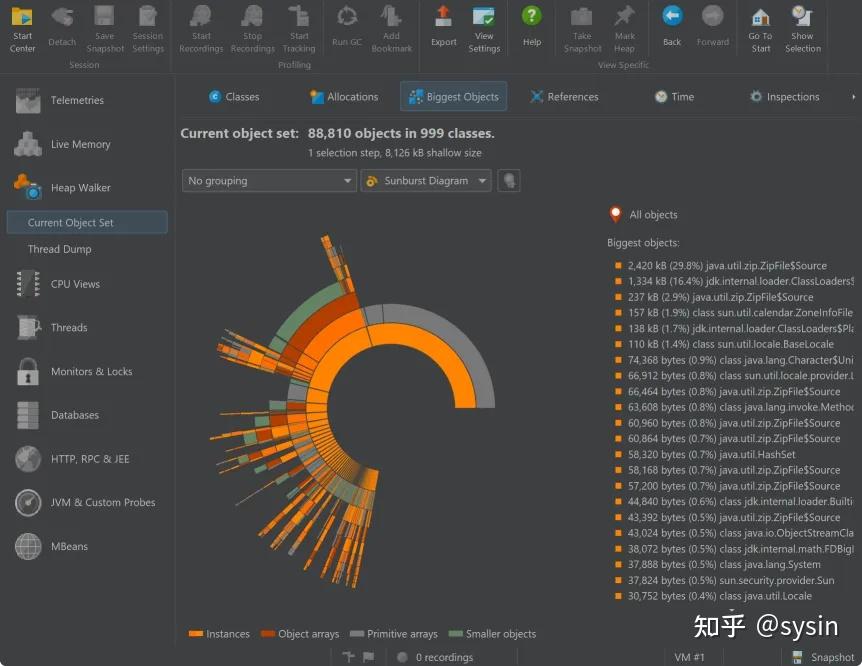
Task: Open the Inspections tab
Action: pos(785,96)
